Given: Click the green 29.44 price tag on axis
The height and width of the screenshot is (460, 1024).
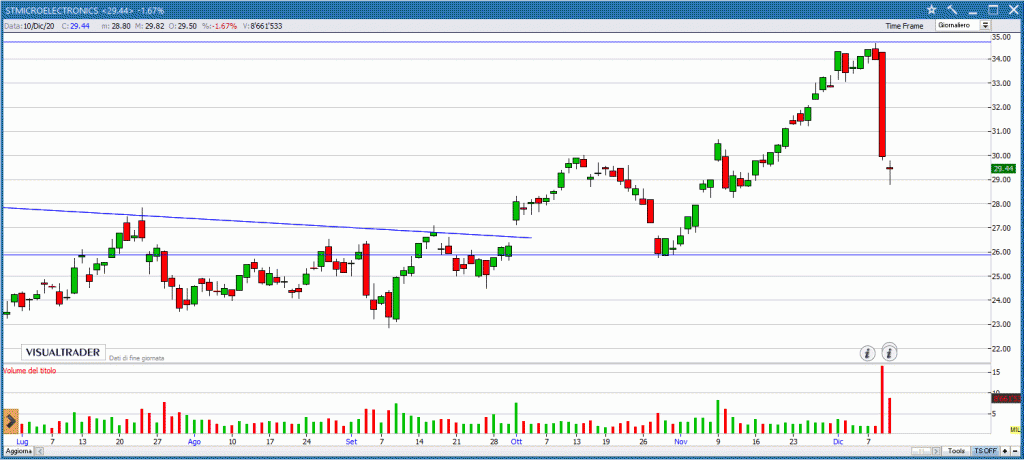Looking at the screenshot, I should [x=1002, y=168].
